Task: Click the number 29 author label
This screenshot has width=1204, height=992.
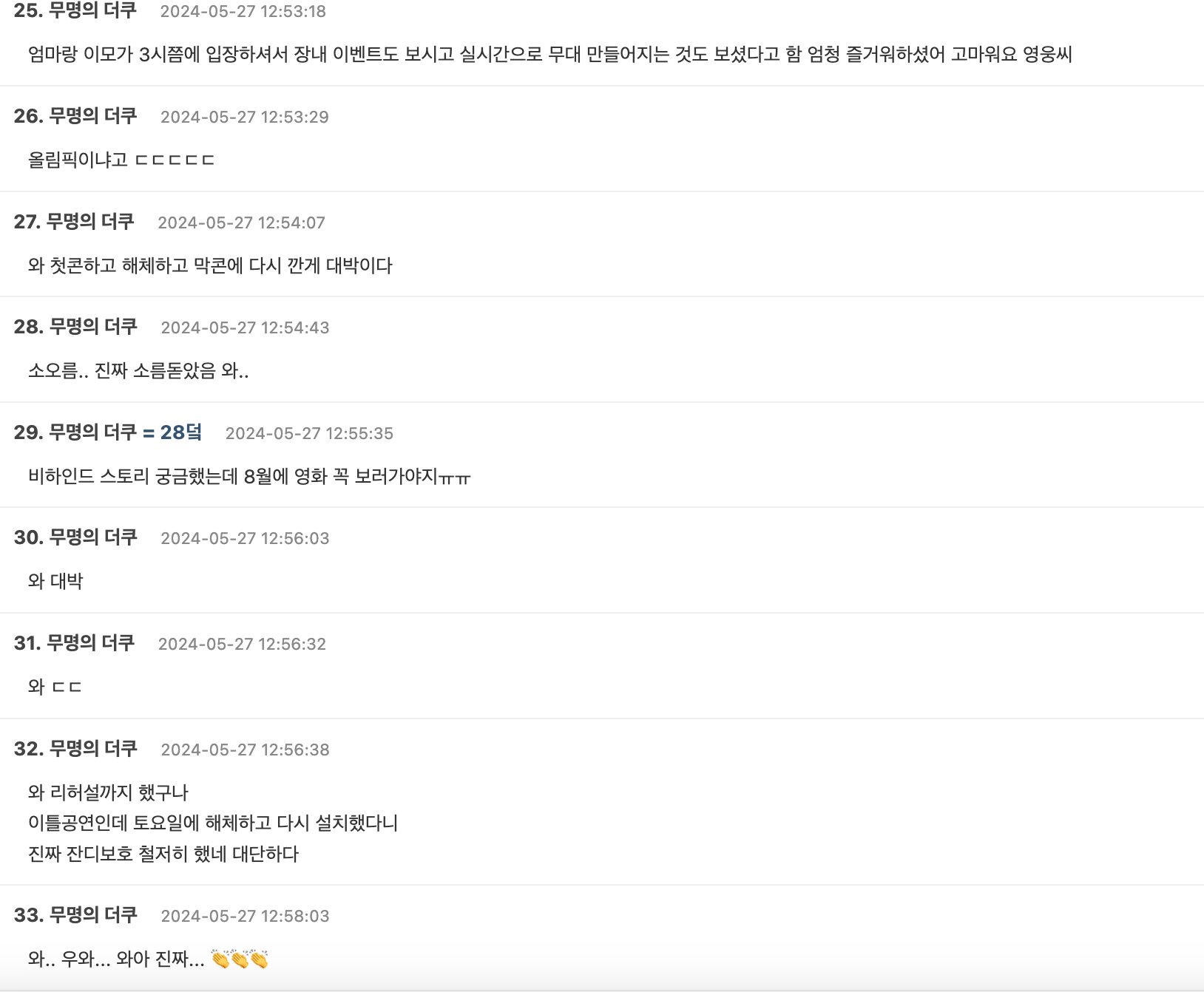Action: pos(92,432)
